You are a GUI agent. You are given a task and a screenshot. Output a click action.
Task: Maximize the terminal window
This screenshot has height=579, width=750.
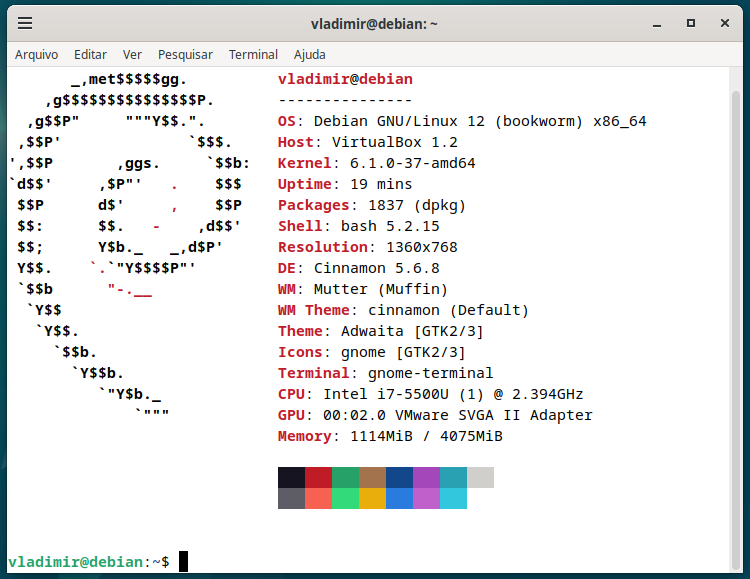(690, 23)
